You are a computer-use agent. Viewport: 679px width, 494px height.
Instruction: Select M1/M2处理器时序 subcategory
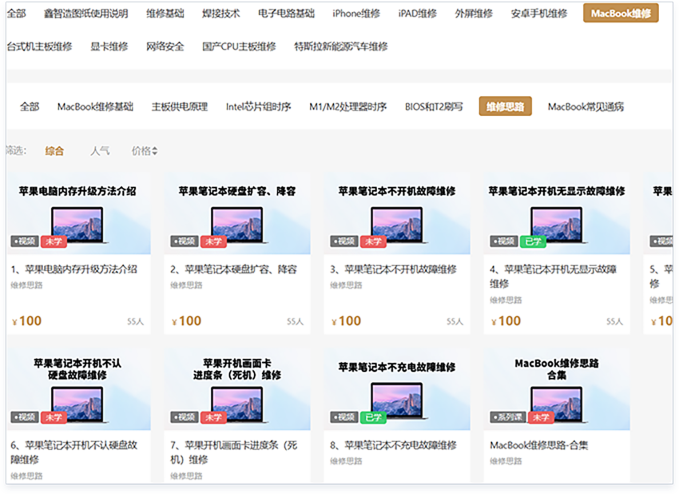click(348, 107)
